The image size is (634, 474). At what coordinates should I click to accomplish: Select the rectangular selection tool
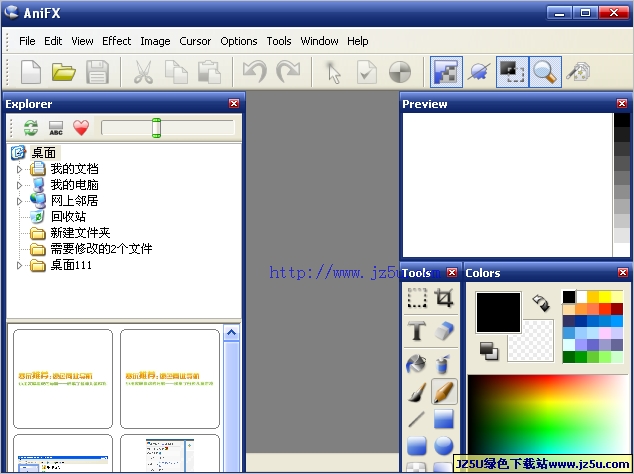coord(417,298)
